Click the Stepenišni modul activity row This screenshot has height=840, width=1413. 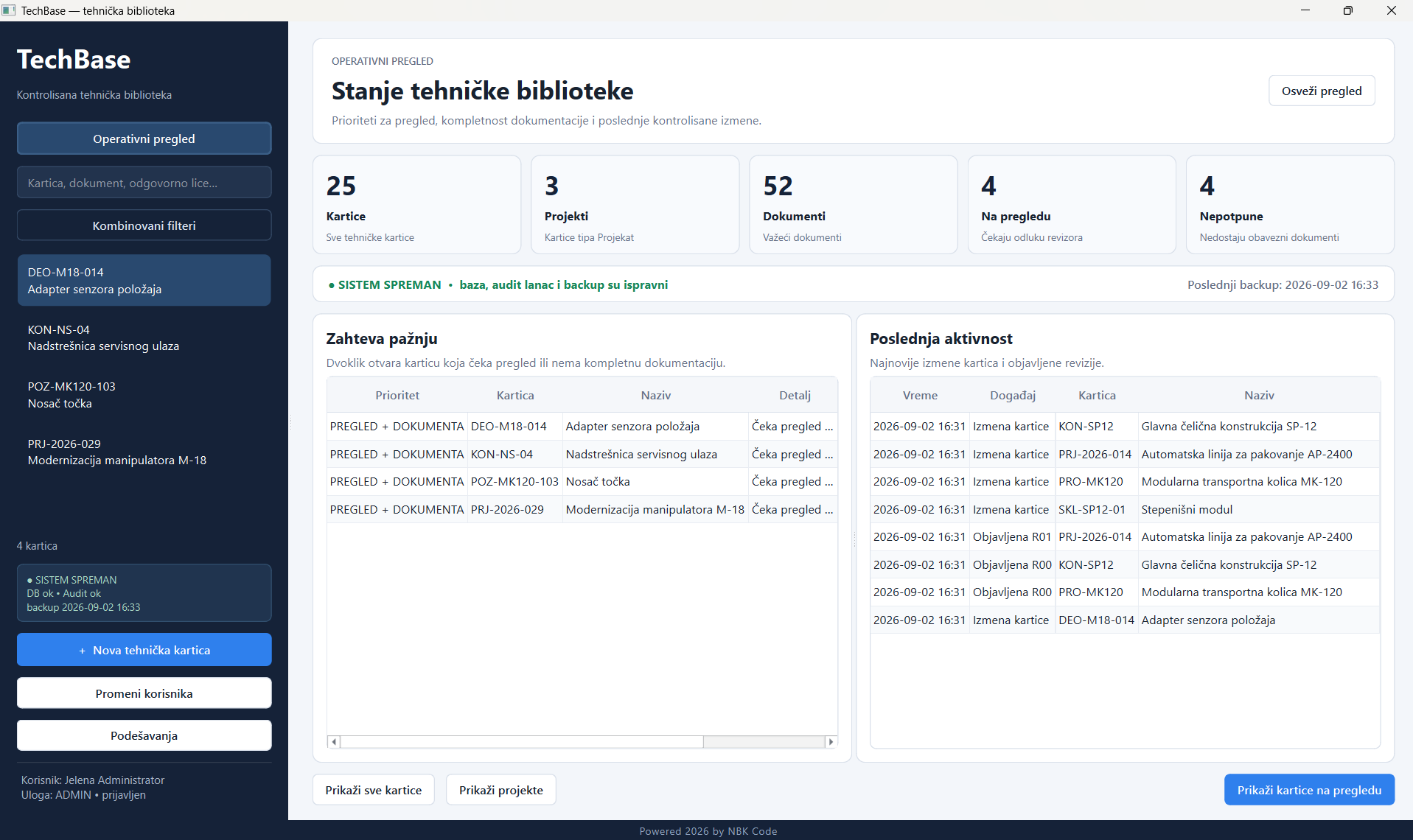point(1125,509)
